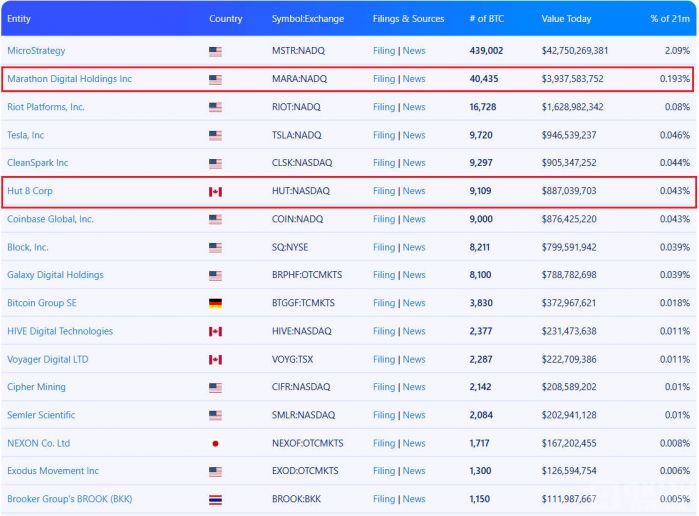Open the Exodus Movement Inc link
This screenshot has width=699, height=516.
click(53, 471)
